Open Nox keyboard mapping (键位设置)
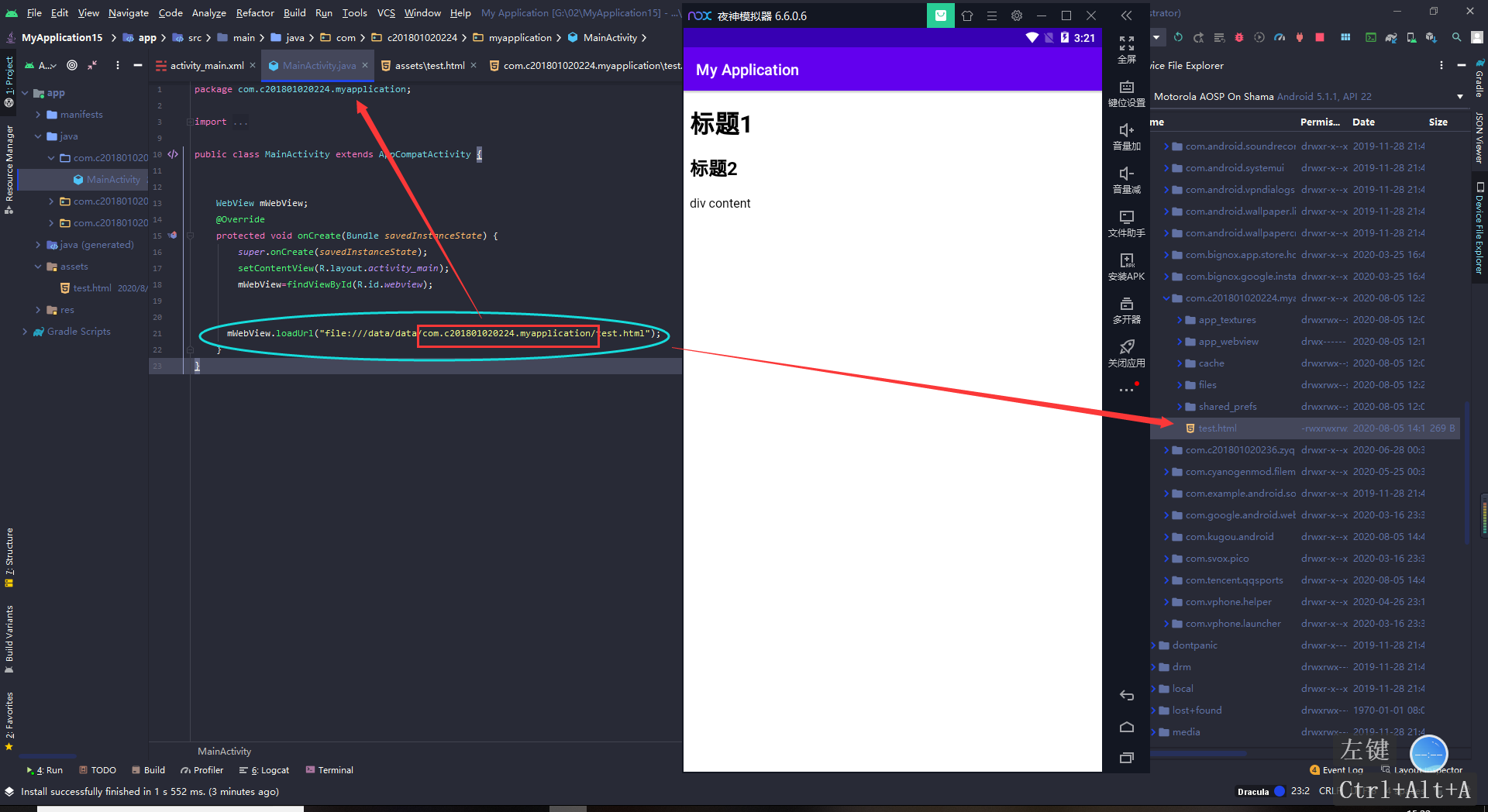The image size is (1488, 812). pos(1126,93)
